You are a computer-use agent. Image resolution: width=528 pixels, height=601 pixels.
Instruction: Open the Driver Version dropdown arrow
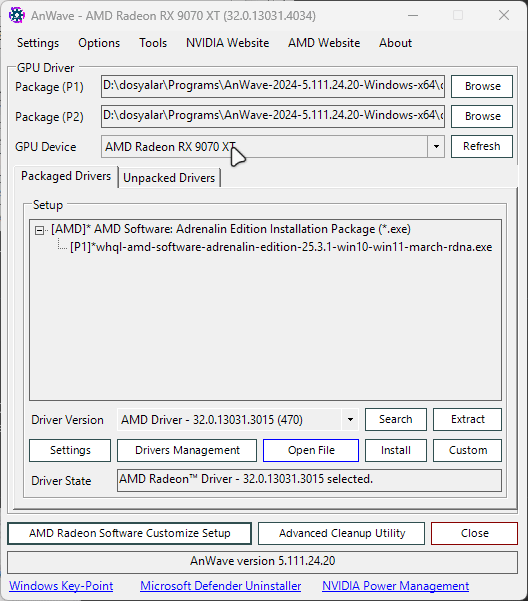350,420
